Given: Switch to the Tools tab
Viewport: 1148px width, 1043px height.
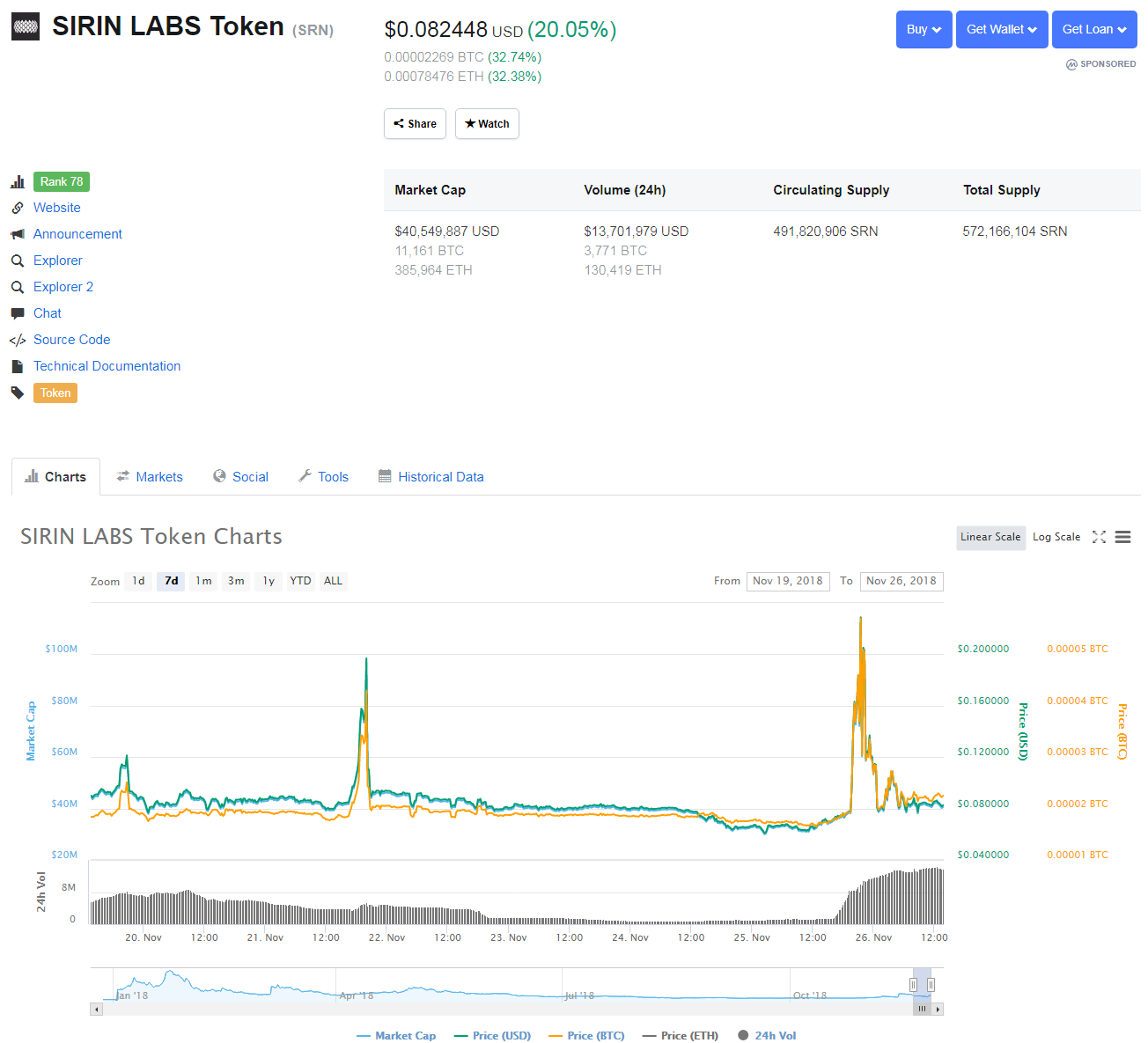Looking at the screenshot, I should click(323, 477).
